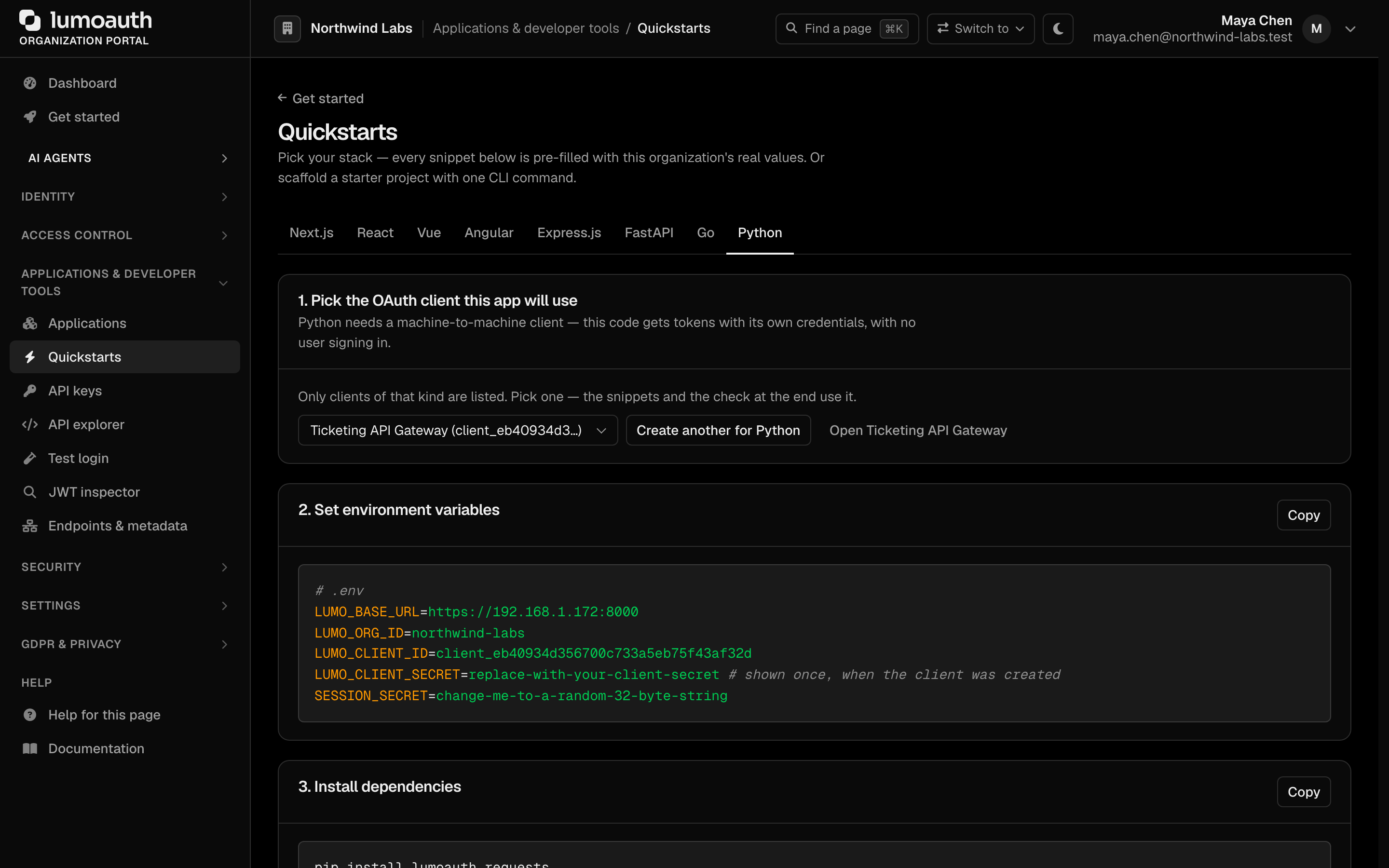Open the Express.js tab
Screen dimensions: 1389x868
tap(569, 232)
